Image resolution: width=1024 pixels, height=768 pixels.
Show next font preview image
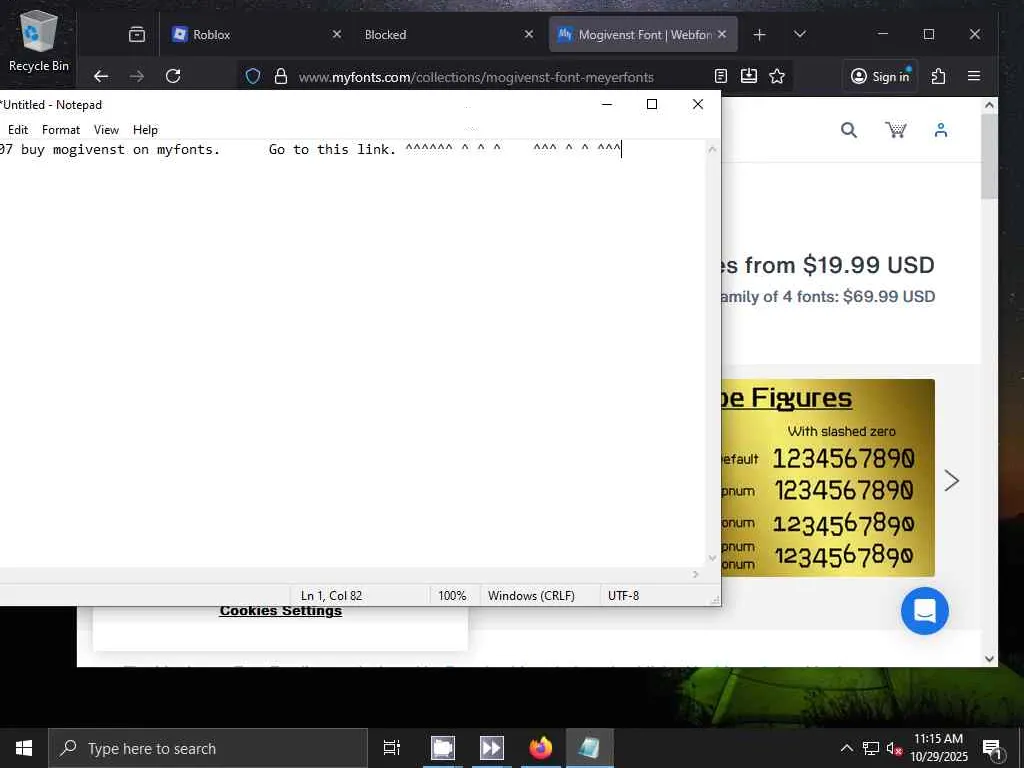[x=952, y=481]
